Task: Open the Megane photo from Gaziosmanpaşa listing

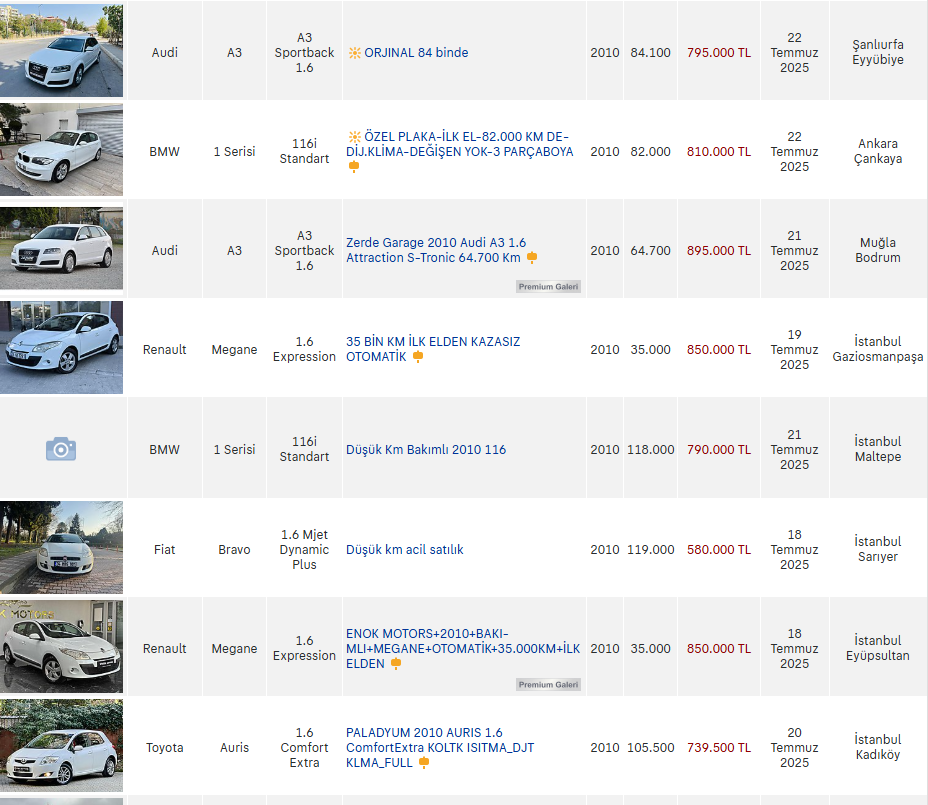Action: pyautogui.click(x=62, y=347)
